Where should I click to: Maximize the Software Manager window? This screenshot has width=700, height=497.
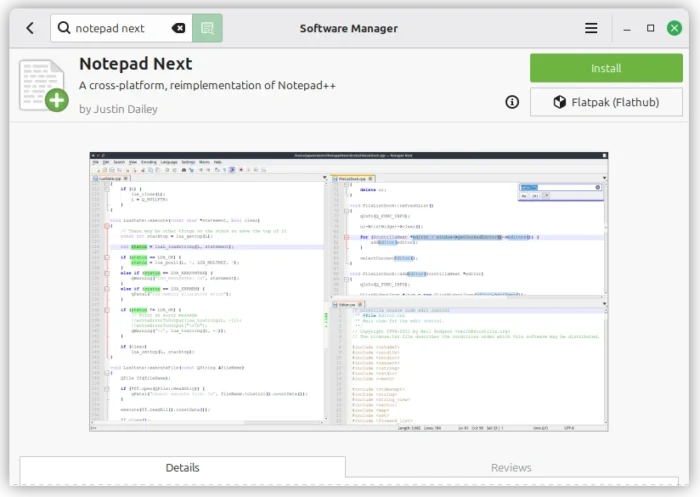[x=650, y=28]
